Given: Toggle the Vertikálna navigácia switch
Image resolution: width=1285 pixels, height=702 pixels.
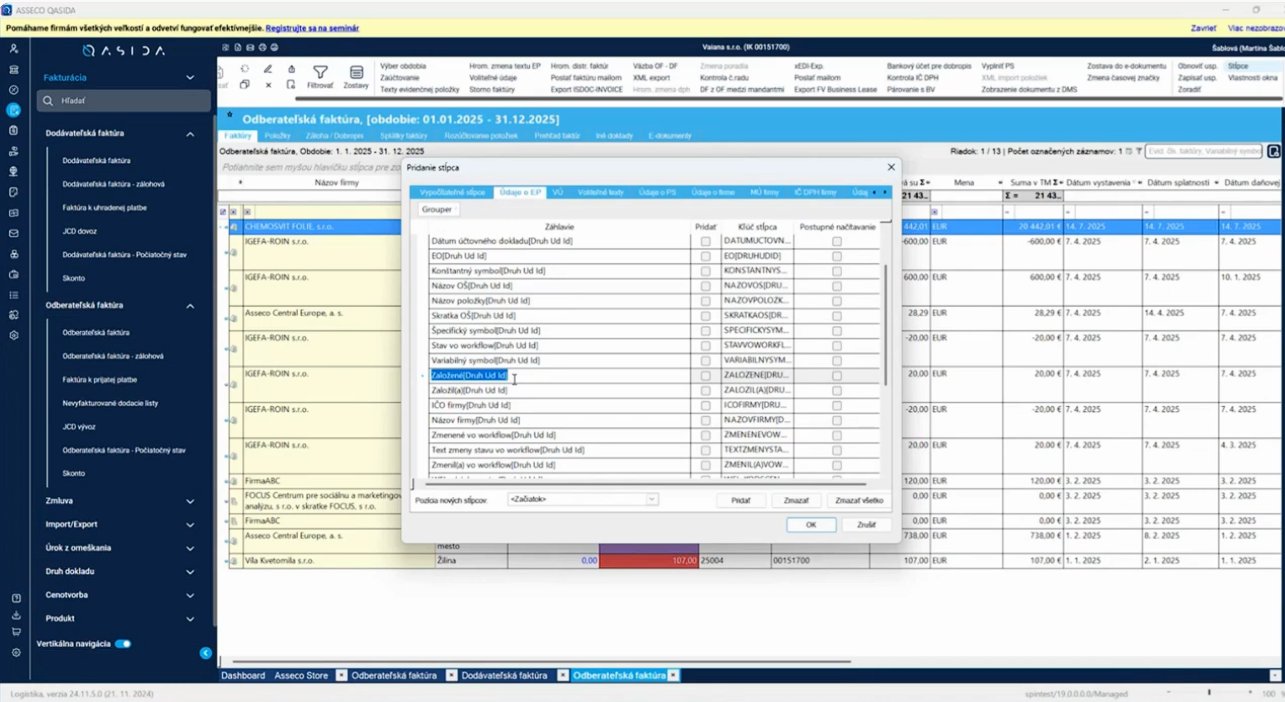Looking at the screenshot, I should (123, 644).
